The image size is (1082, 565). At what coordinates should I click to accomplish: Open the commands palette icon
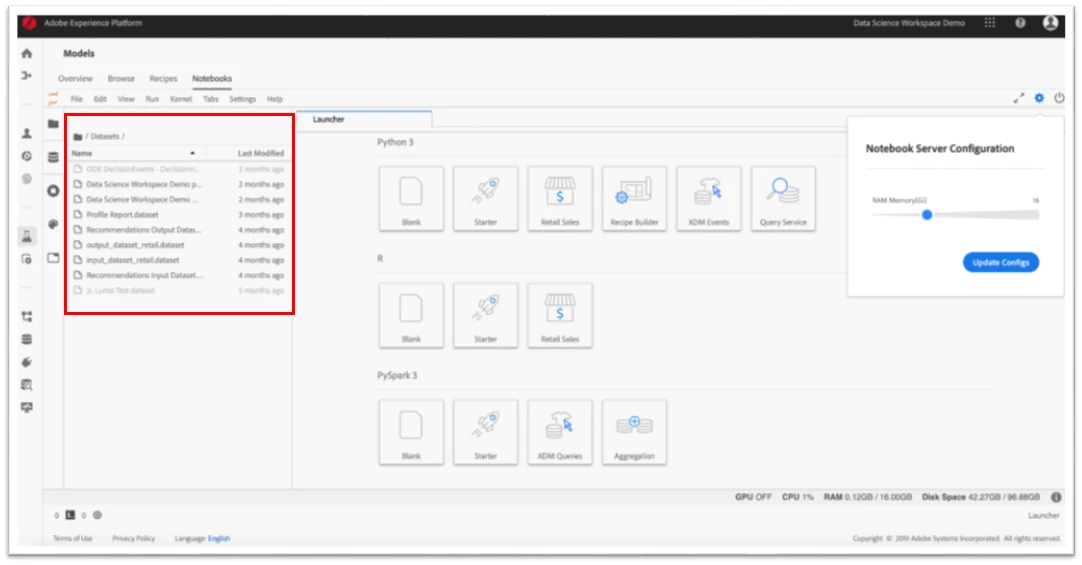pyautogui.click(x=53, y=224)
